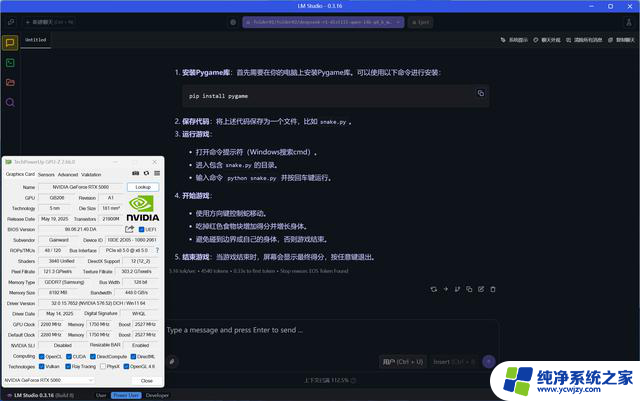Switch to the Advanced tab
The image size is (640, 401).
point(68,174)
